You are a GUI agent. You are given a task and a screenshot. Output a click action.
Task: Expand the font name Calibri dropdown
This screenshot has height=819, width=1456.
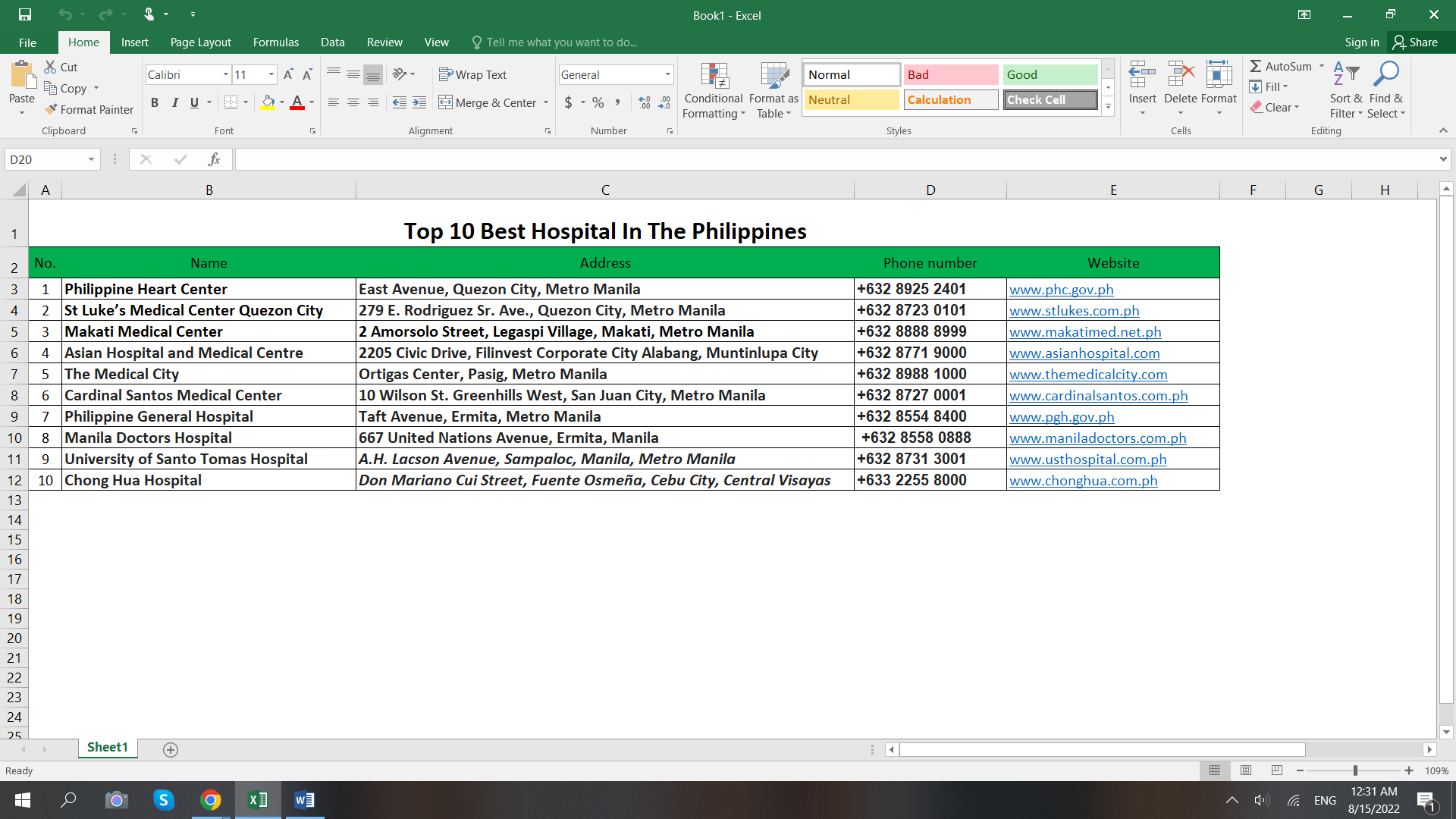[x=226, y=74]
